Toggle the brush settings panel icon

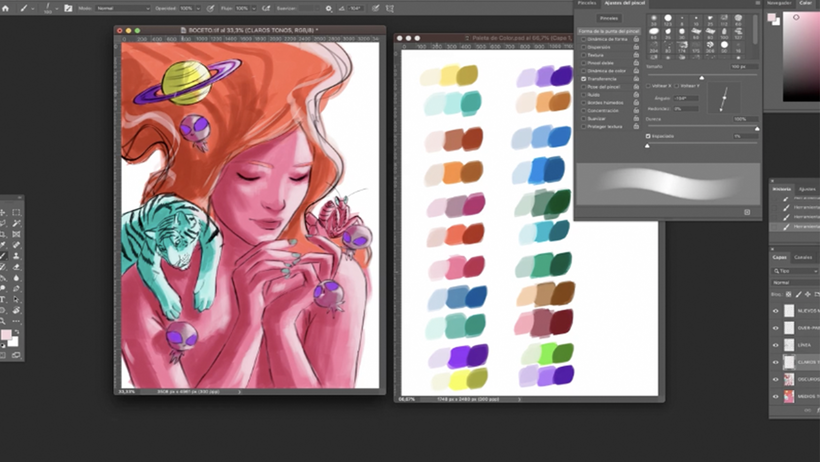[68, 8]
